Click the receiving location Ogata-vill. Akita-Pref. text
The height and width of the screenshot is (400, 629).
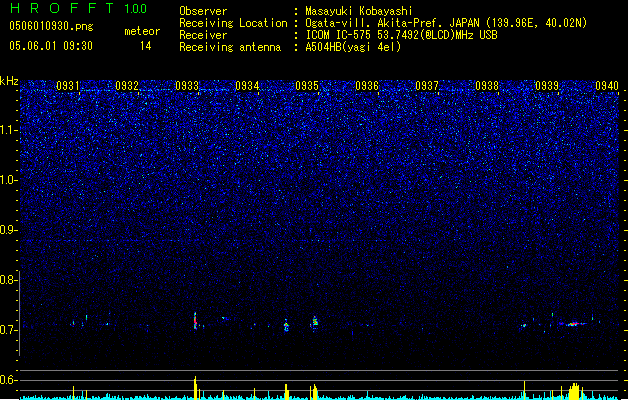pos(375,23)
